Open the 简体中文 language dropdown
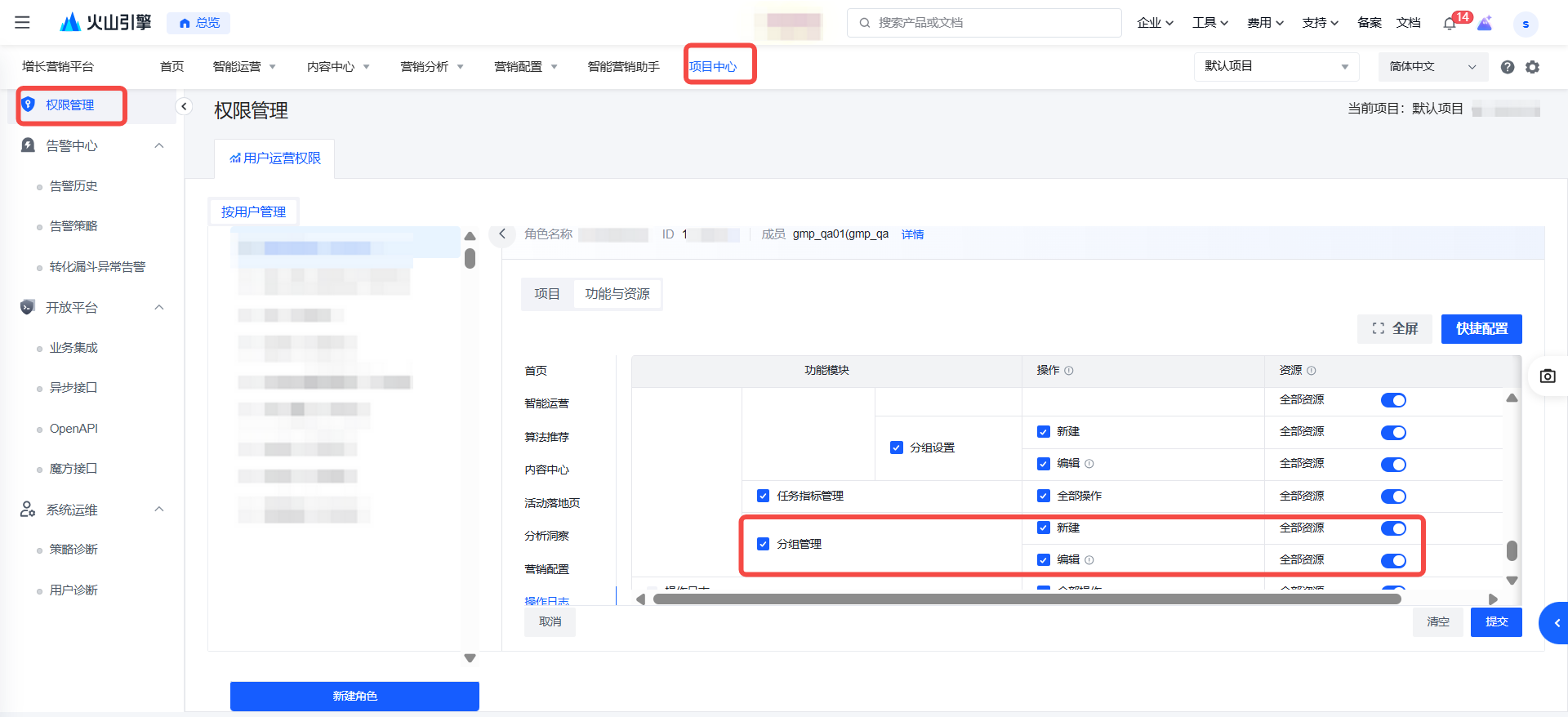This screenshot has width=1568, height=717. click(1432, 67)
